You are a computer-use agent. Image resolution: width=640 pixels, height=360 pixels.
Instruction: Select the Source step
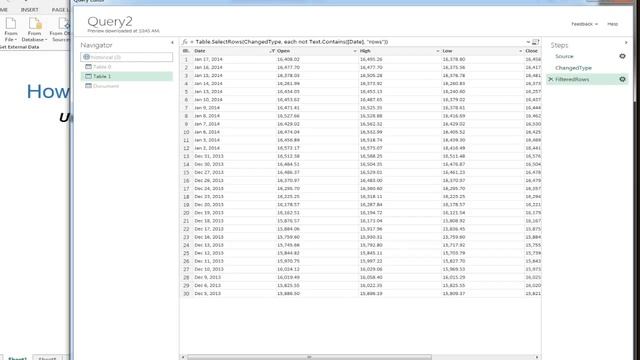click(x=564, y=56)
